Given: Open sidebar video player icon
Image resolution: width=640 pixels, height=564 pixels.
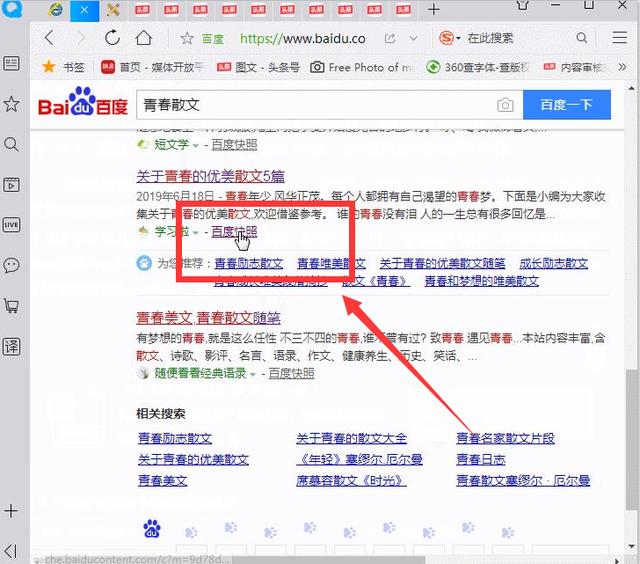Looking at the screenshot, I should [11, 185].
